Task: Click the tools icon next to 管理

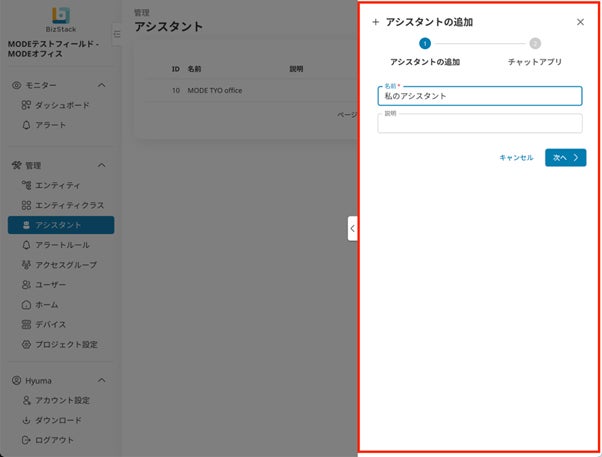Action: 16,166
